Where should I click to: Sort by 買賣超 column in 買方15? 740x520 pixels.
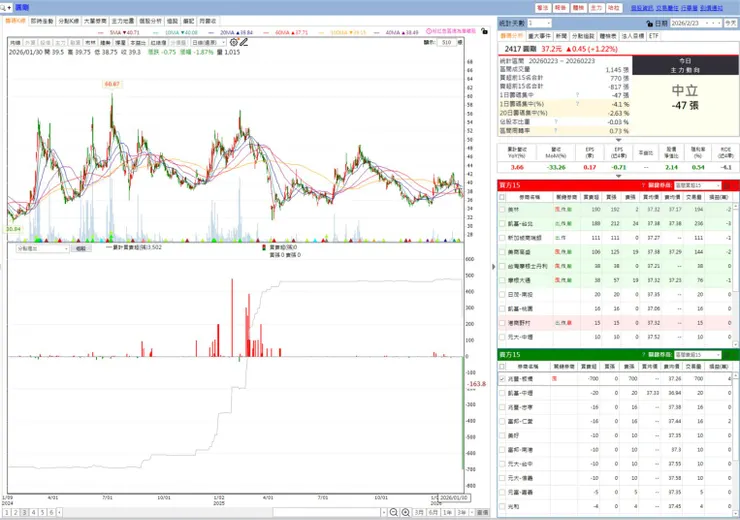(x=591, y=197)
